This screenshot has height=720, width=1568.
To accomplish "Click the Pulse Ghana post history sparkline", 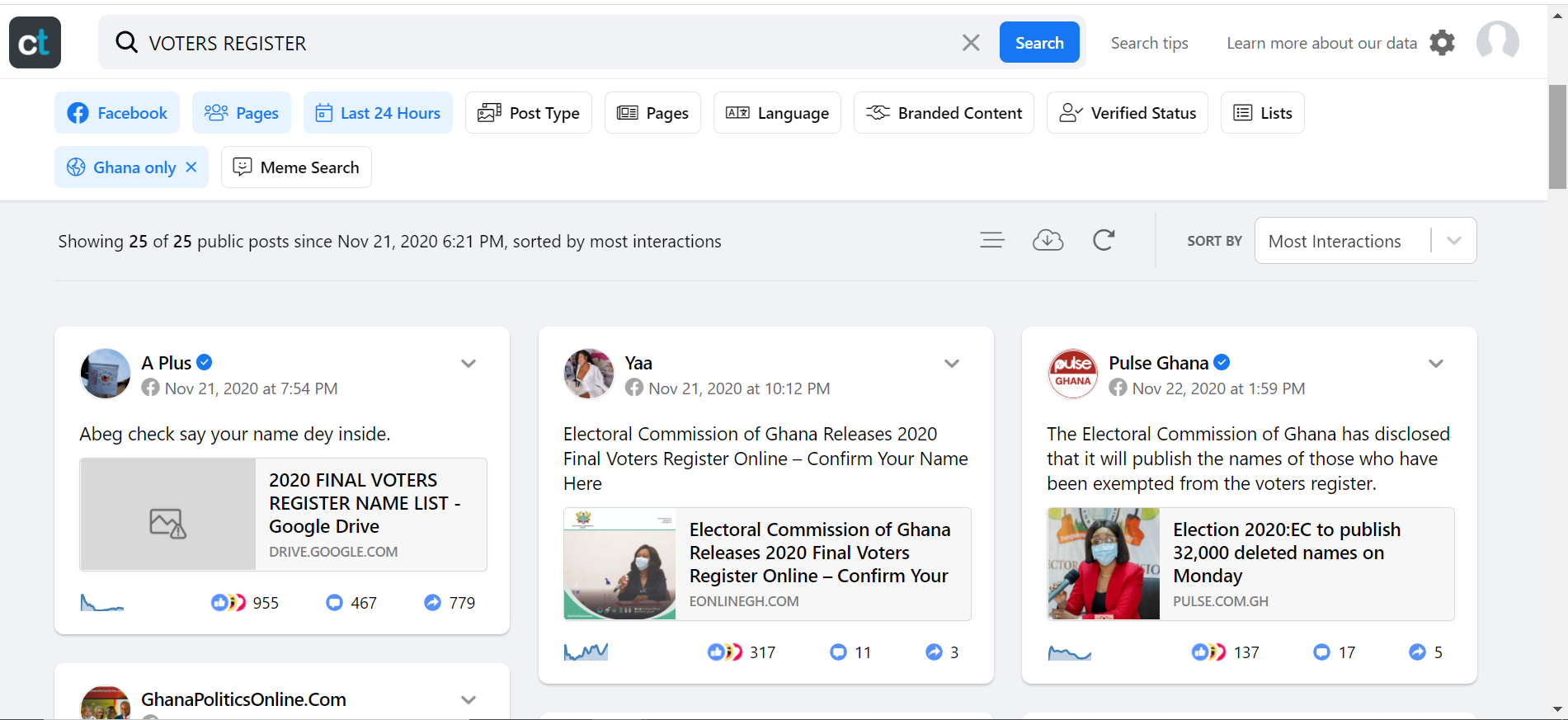I will pyautogui.click(x=1070, y=652).
